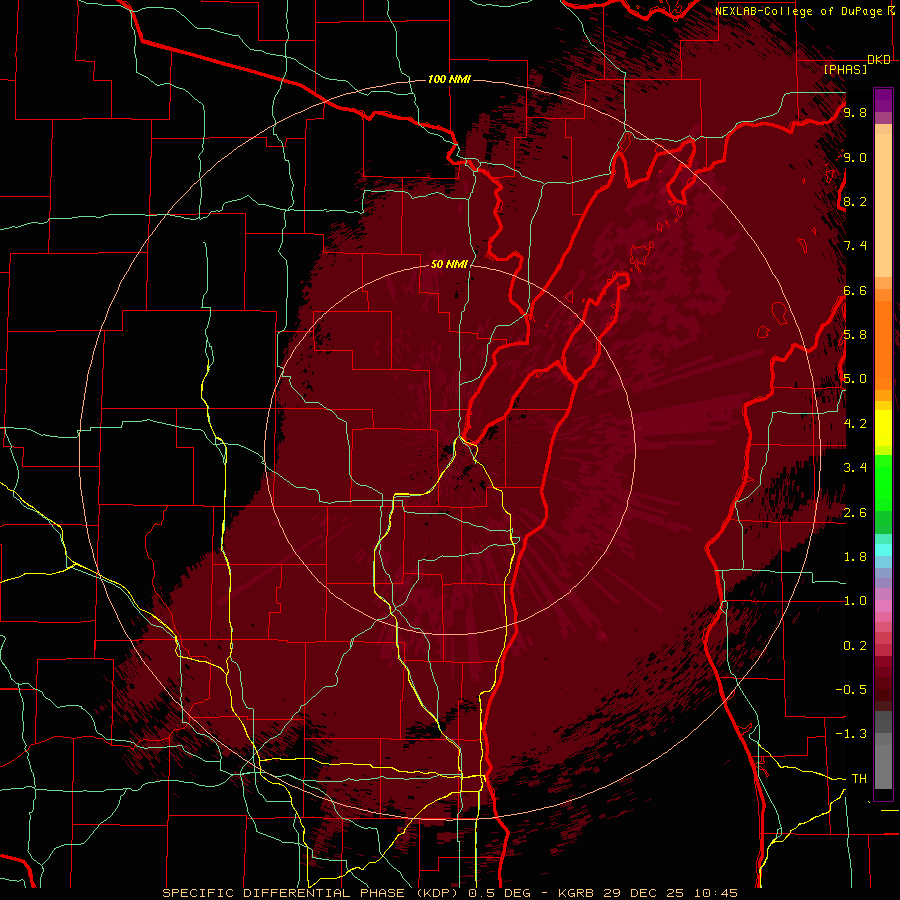
Task: Click the 7.4 scale label
Action: pos(855,246)
